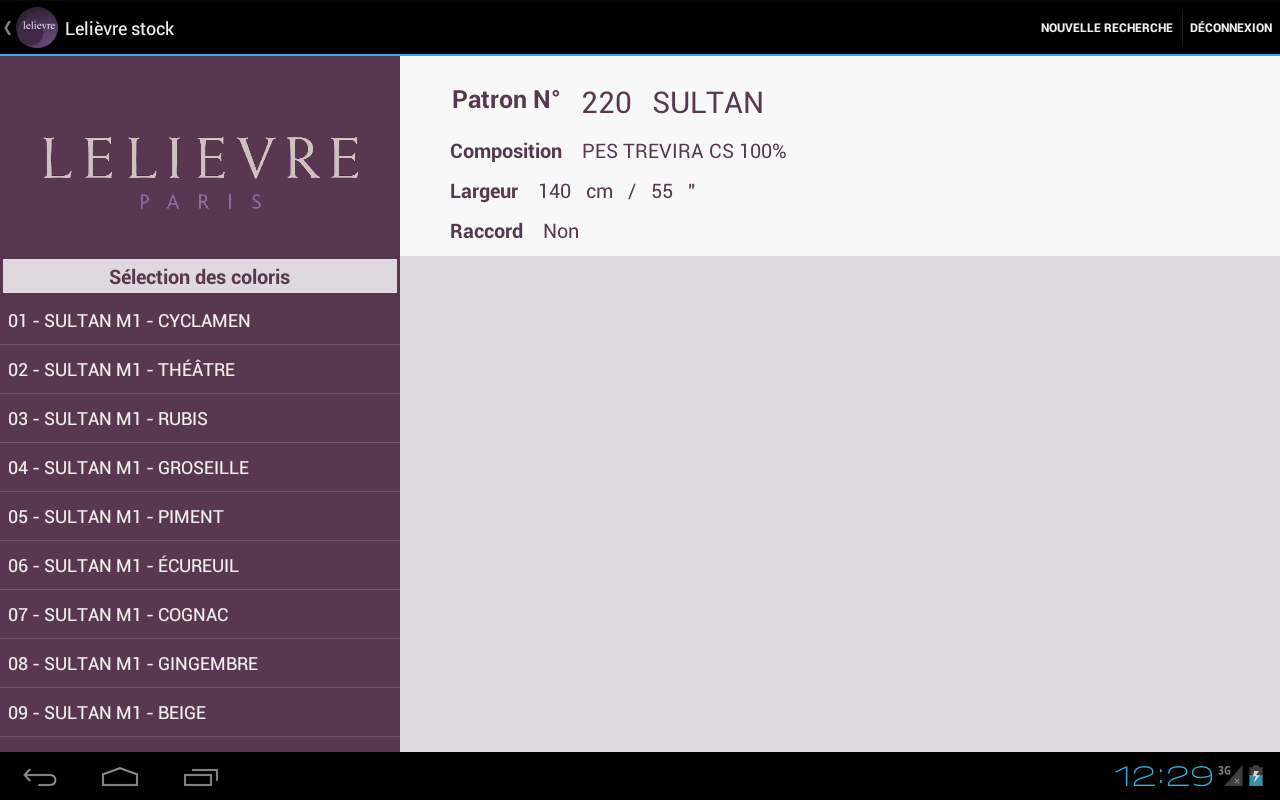The width and height of the screenshot is (1280, 800).
Task: Click the Lelièvre stock title text
Action: (x=119, y=29)
